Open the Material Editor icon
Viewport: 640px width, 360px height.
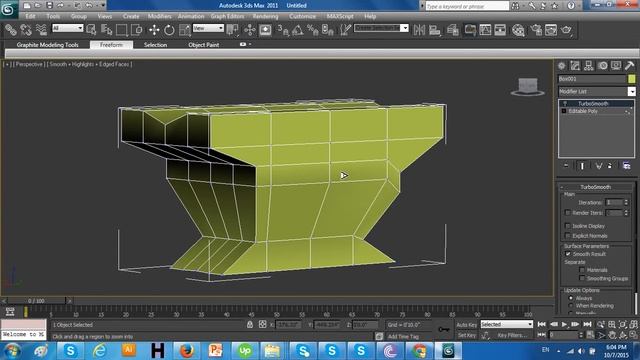click(518, 30)
